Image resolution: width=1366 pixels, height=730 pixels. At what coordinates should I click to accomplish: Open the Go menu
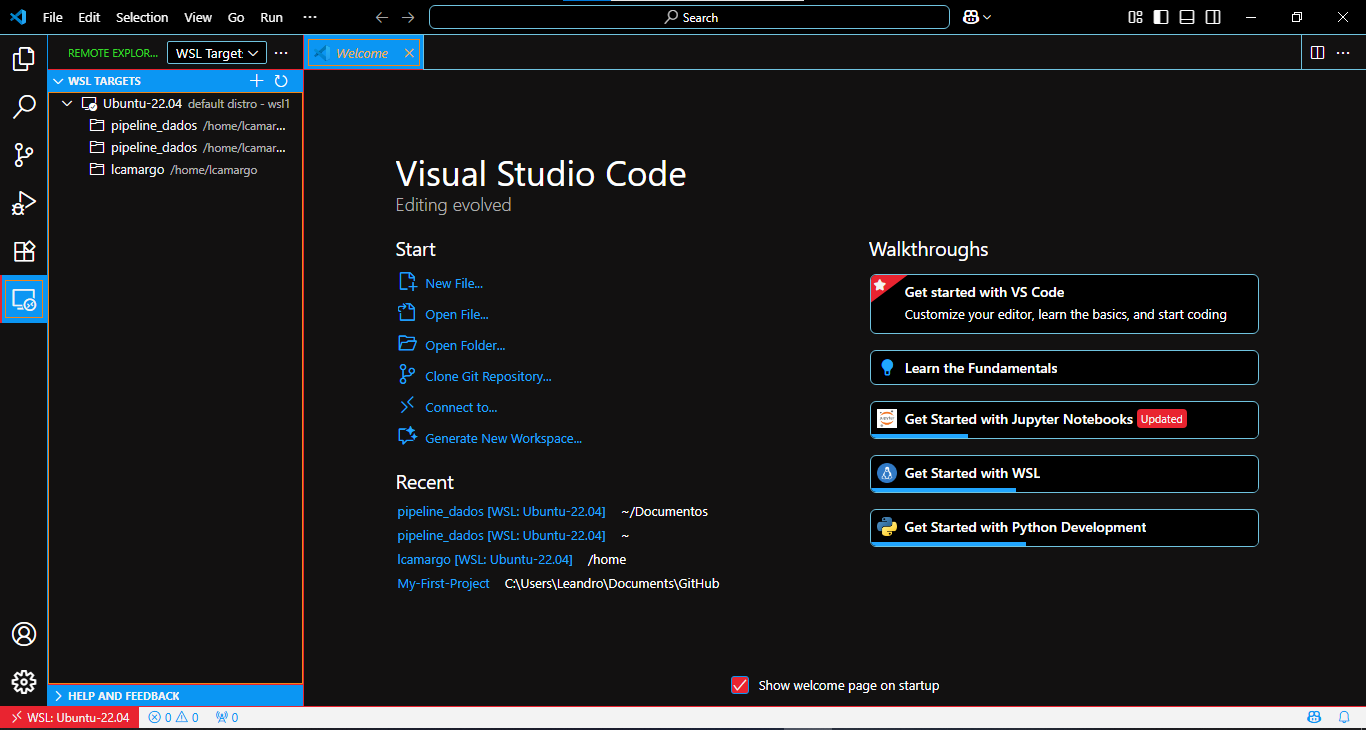click(x=236, y=17)
